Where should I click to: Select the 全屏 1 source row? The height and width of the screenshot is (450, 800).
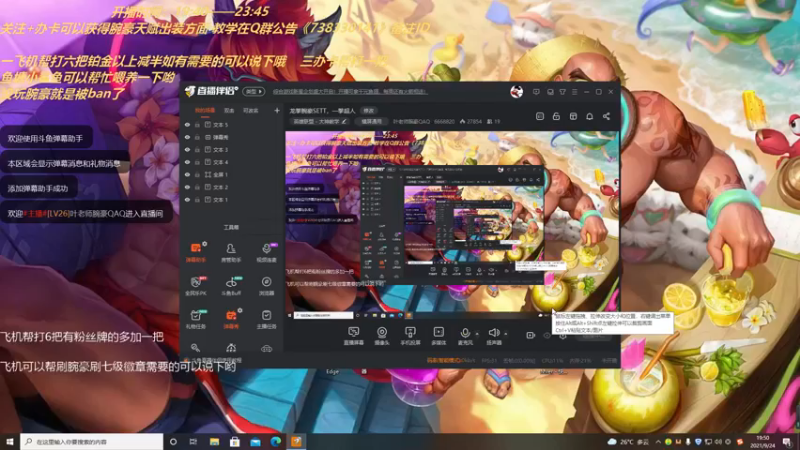[232, 174]
